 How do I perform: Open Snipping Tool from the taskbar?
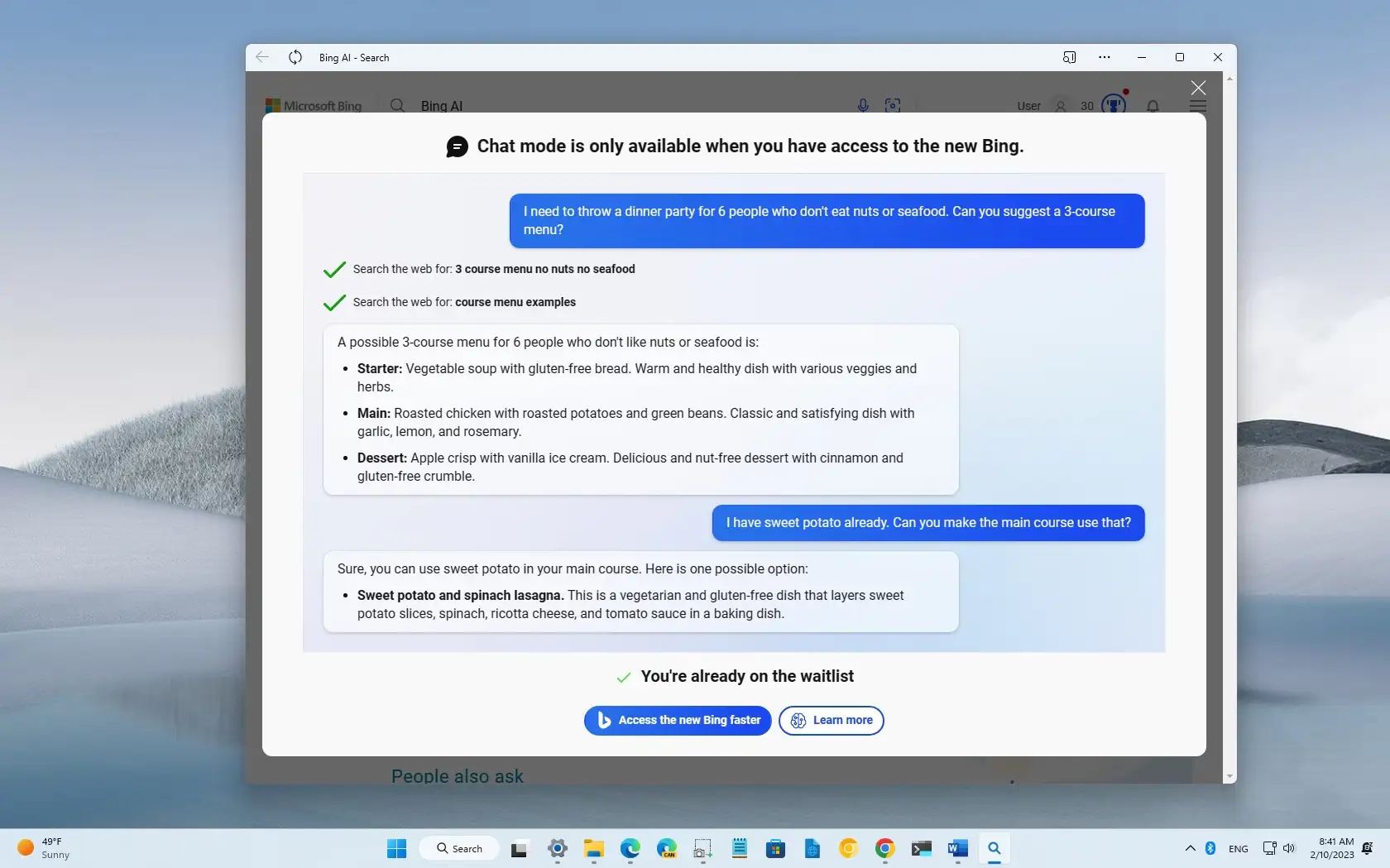click(x=703, y=848)
